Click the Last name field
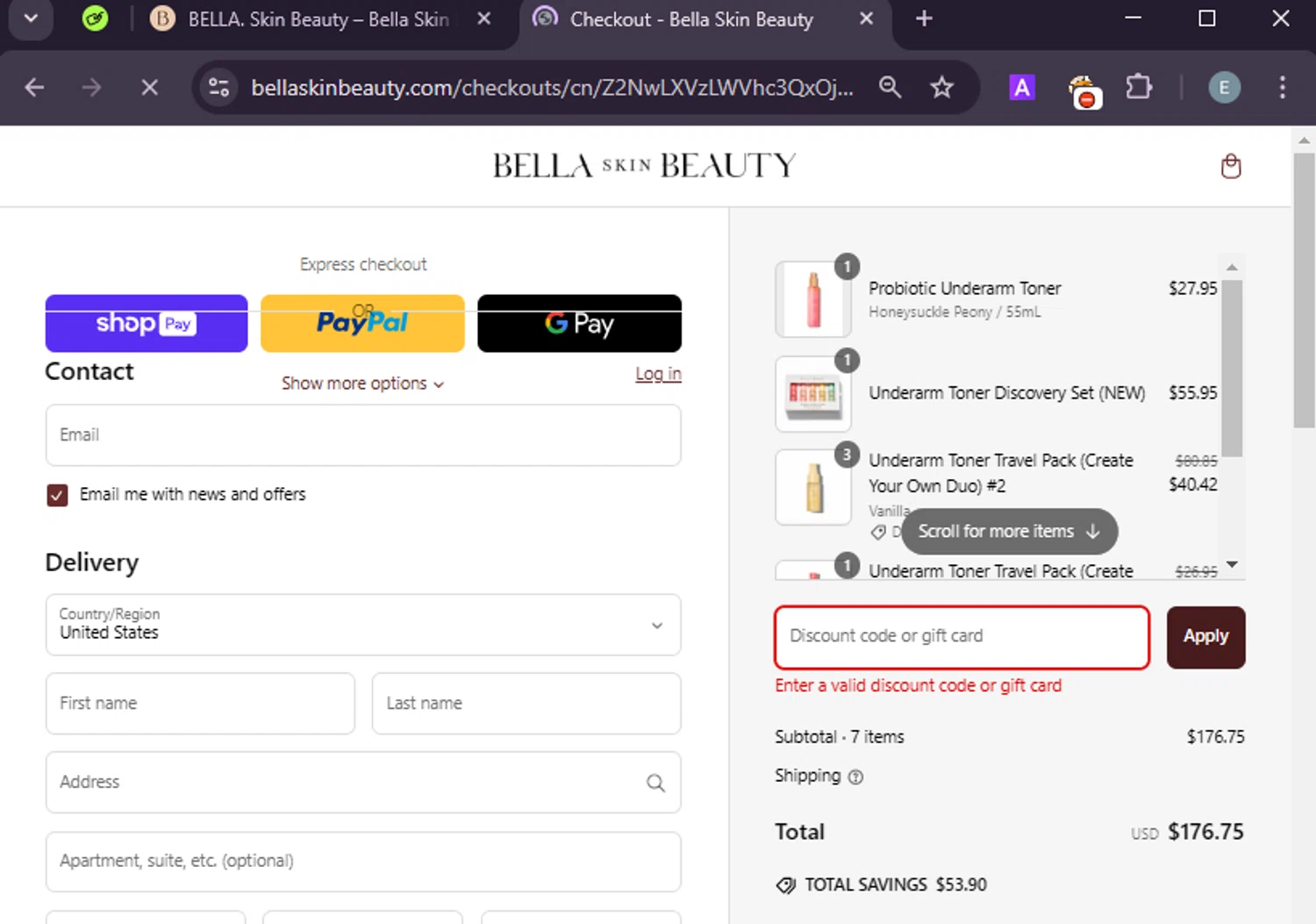The height and width of the screenshot is (924, 1316). click(526, 704)
